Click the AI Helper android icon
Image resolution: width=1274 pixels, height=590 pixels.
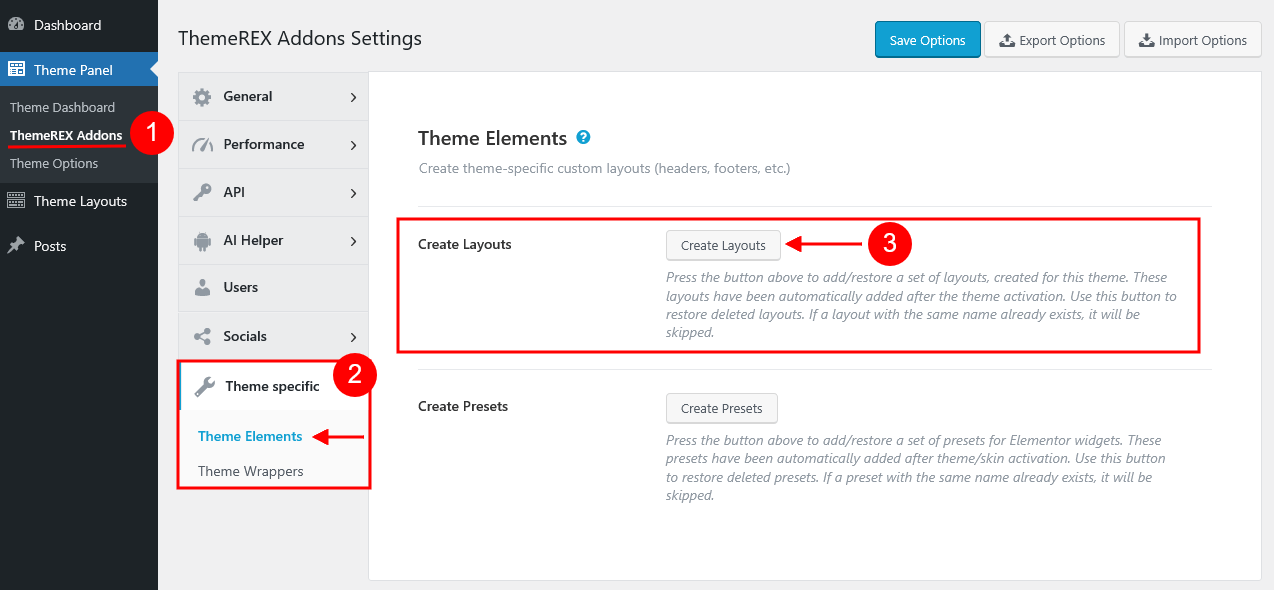pyautogui.click(x=202, y=241)
